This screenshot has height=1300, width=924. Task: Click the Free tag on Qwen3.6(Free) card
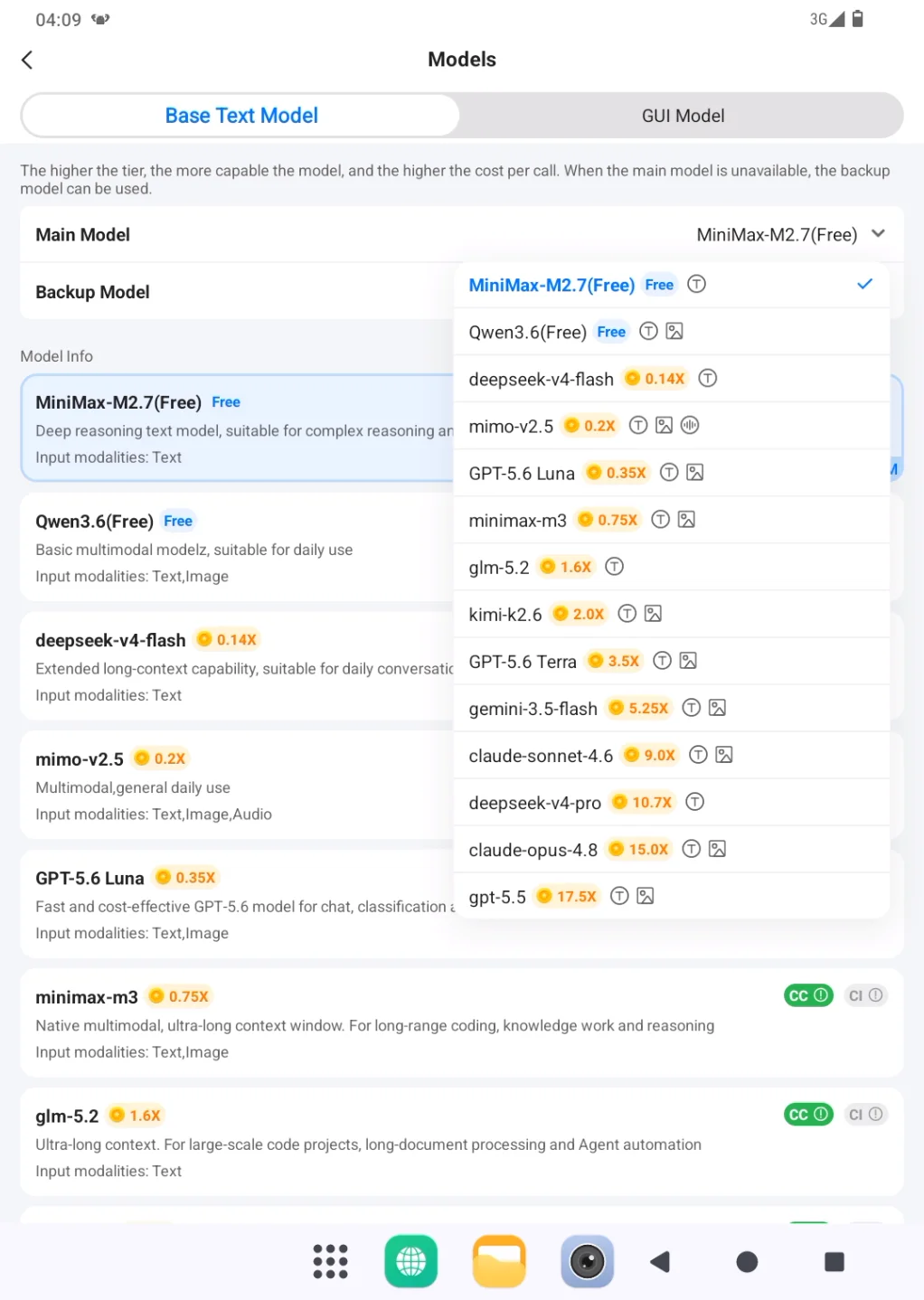[177, 521]
